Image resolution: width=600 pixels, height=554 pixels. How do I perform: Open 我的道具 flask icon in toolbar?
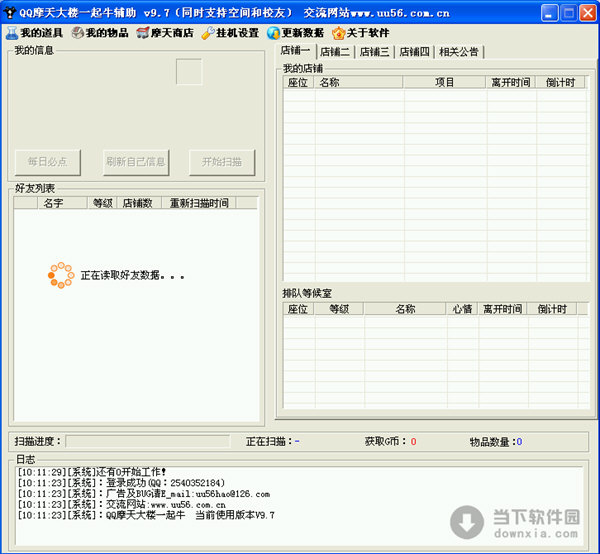tap(12, 33)
